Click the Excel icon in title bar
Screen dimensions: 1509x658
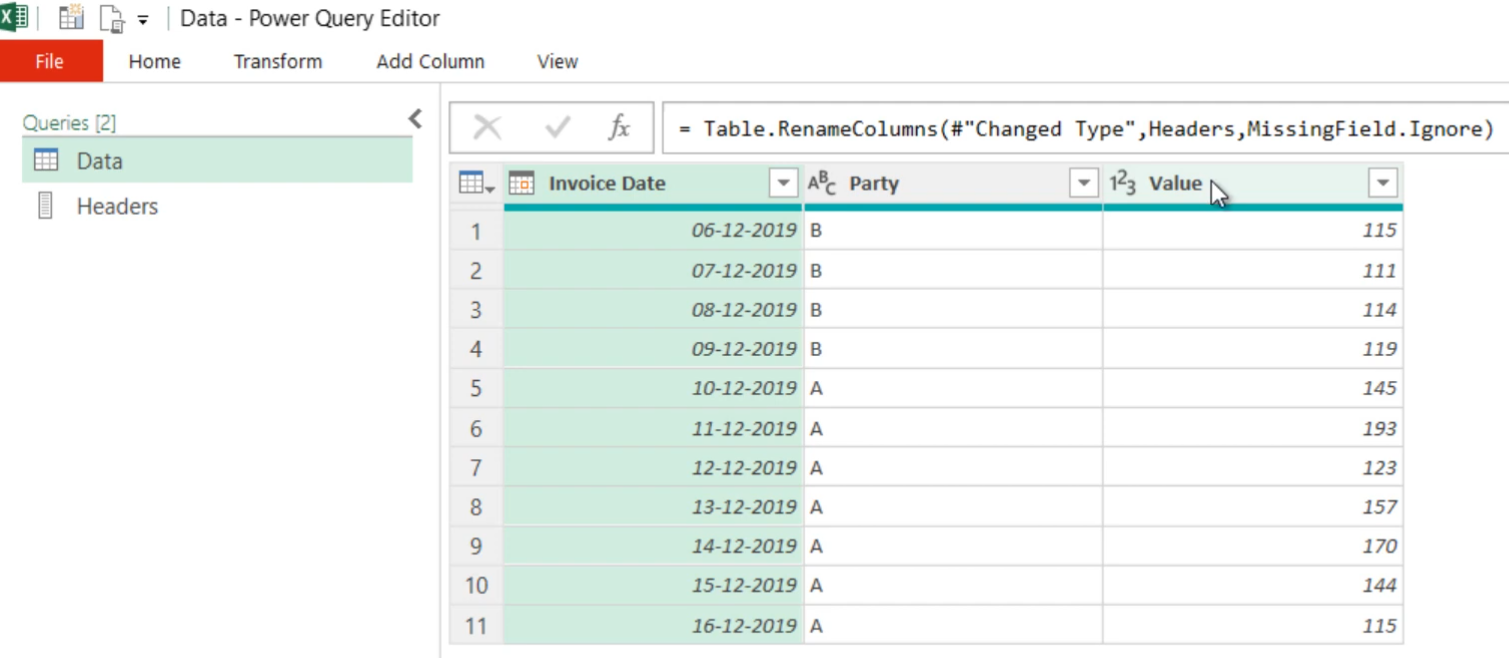pos(14,17)
